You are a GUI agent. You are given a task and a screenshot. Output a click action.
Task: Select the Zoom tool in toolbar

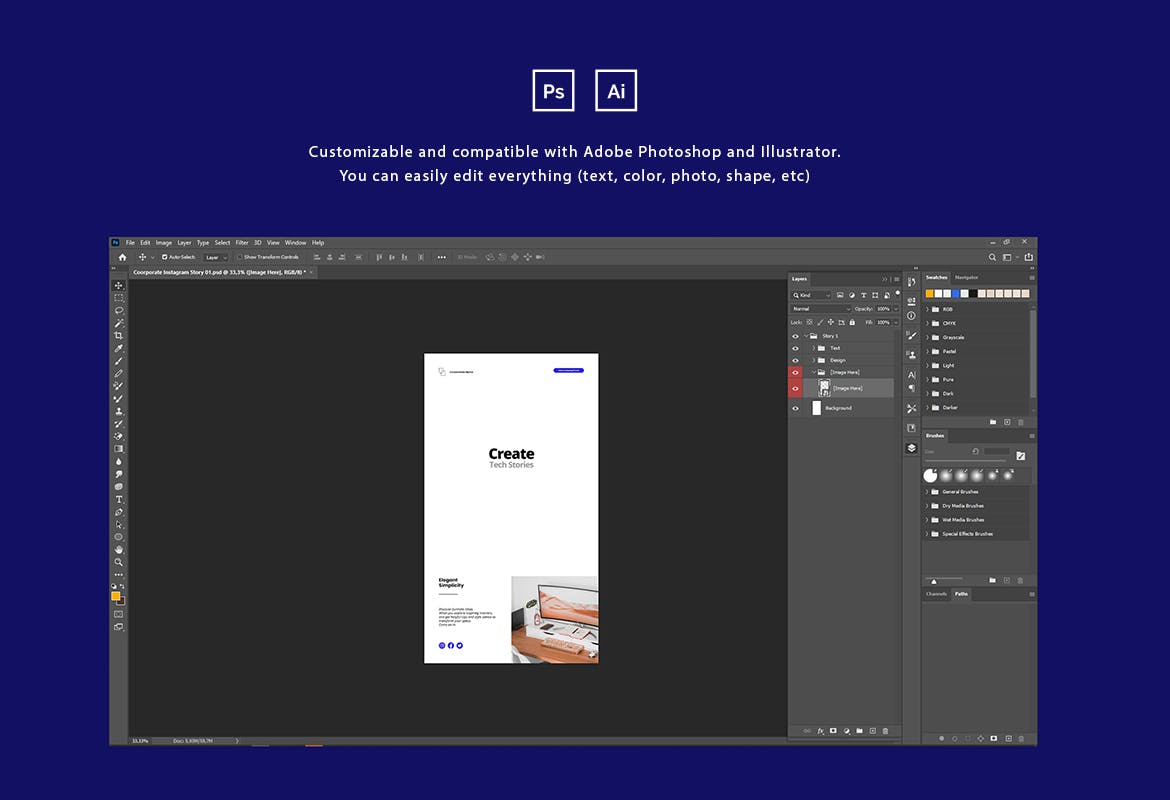(x=119, y=562)
